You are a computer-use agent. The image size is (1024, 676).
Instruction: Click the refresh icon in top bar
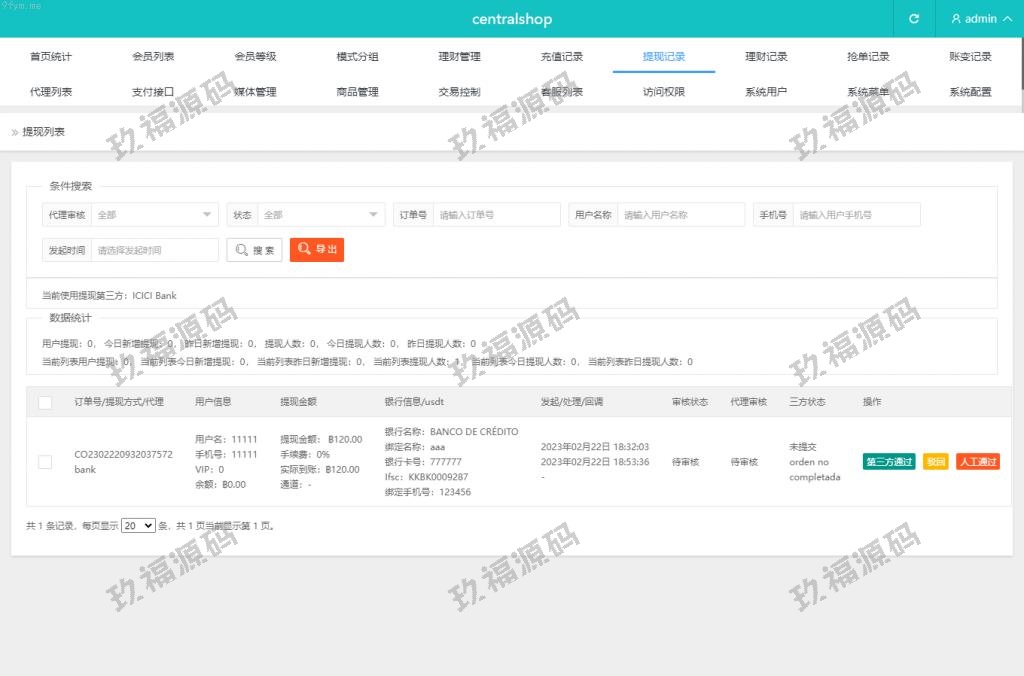coord(913,19)
